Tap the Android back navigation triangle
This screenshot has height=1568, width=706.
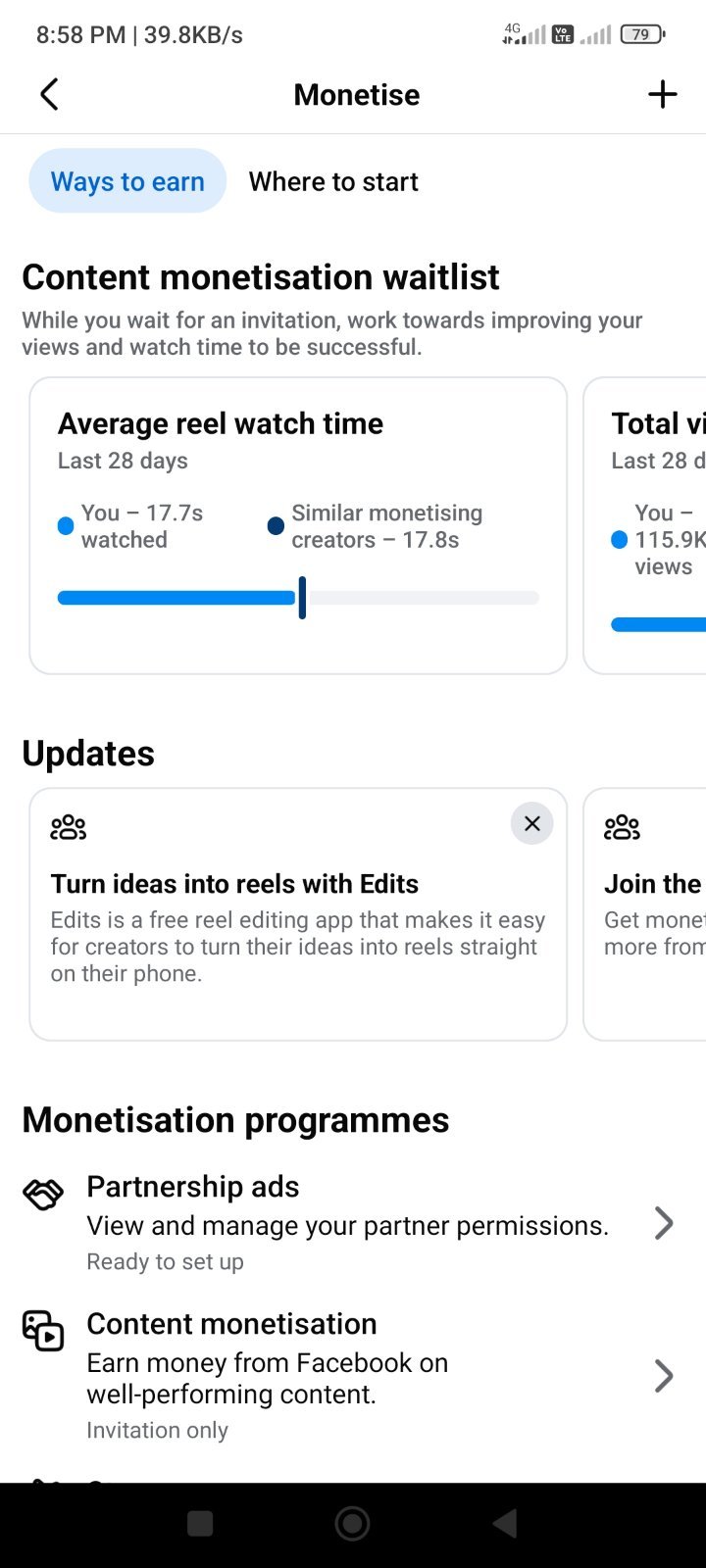coord(505,1524)
